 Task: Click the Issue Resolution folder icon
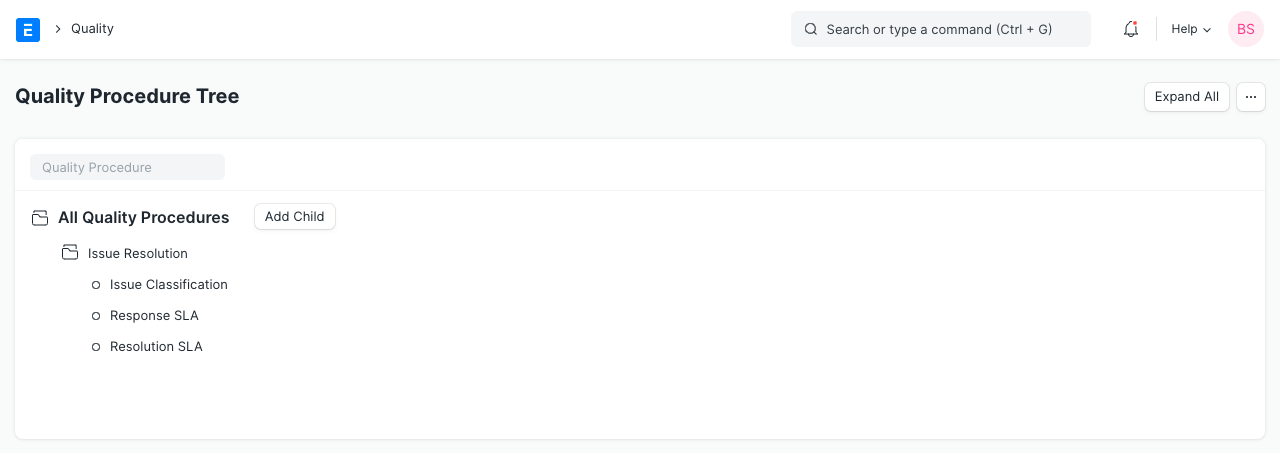click(70, 253)
